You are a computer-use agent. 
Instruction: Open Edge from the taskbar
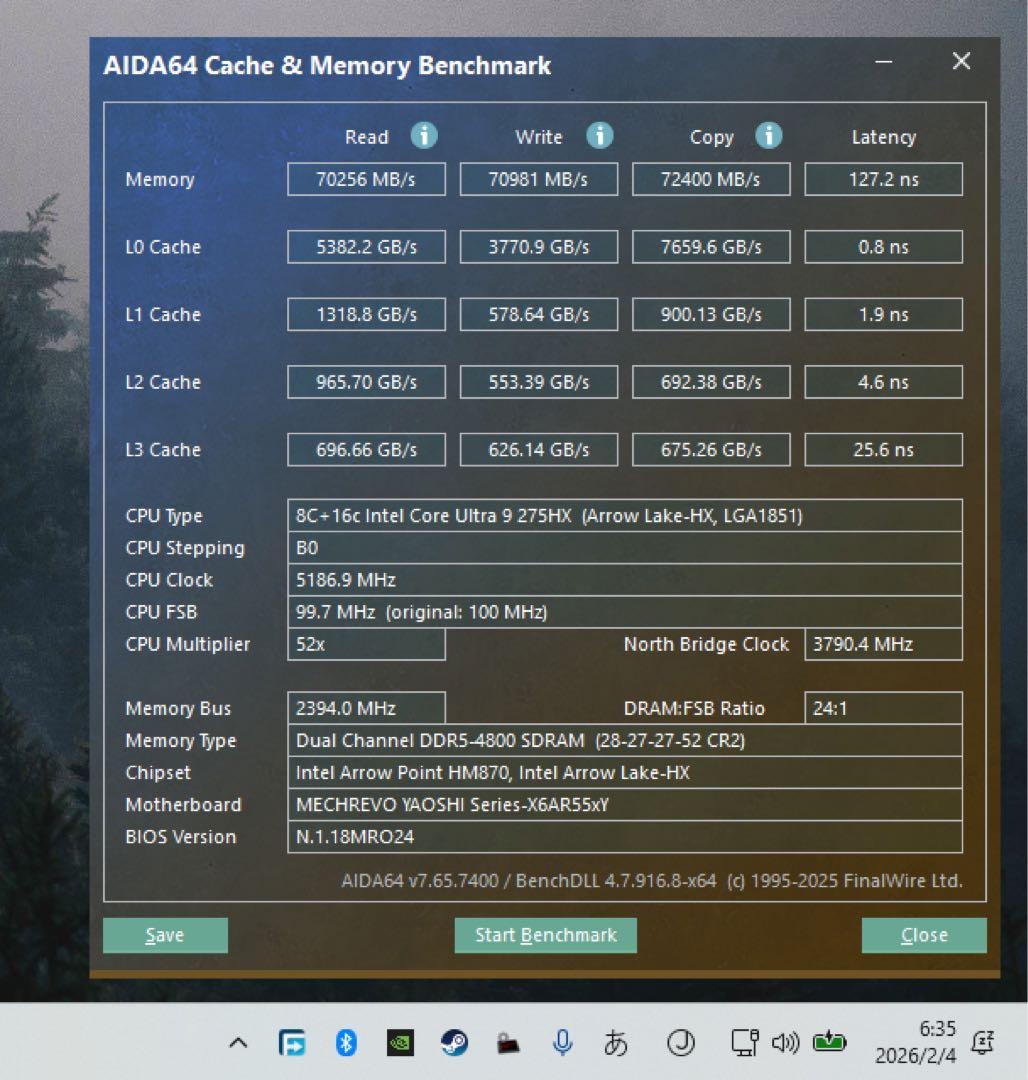(291, 1042)
